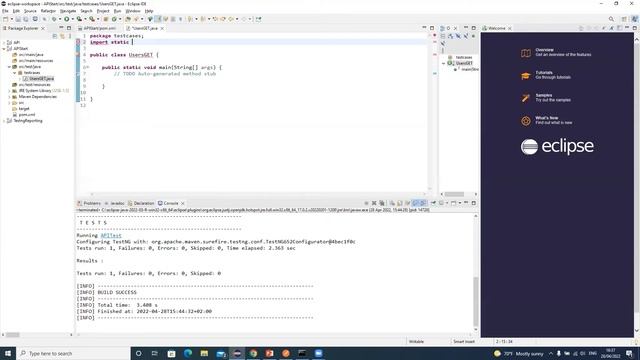Toggle Block Selection Mode in main toolbar
The image size is (640, 360).
(173, 19)
